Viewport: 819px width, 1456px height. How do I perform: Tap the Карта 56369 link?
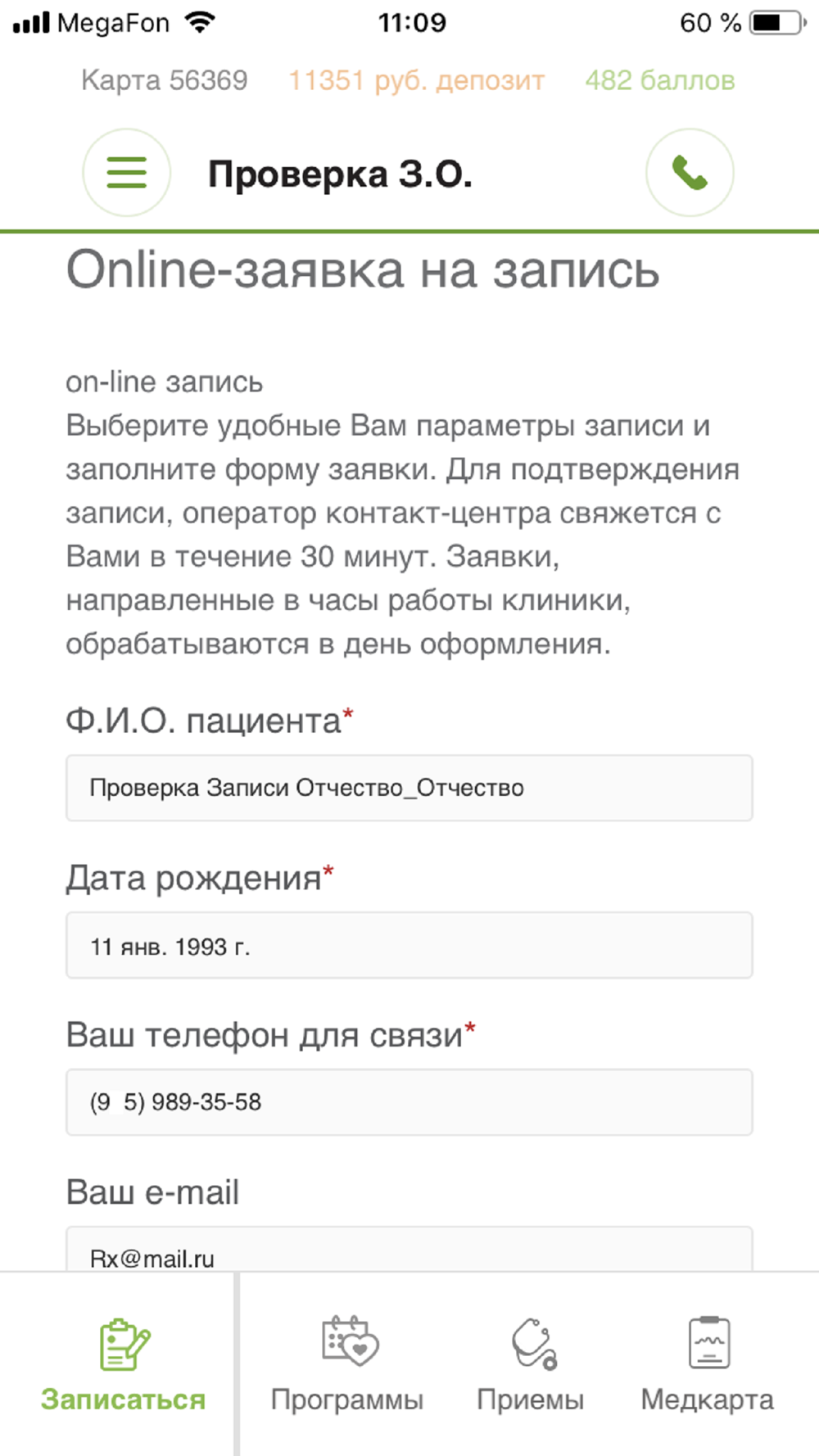(165, 80)
